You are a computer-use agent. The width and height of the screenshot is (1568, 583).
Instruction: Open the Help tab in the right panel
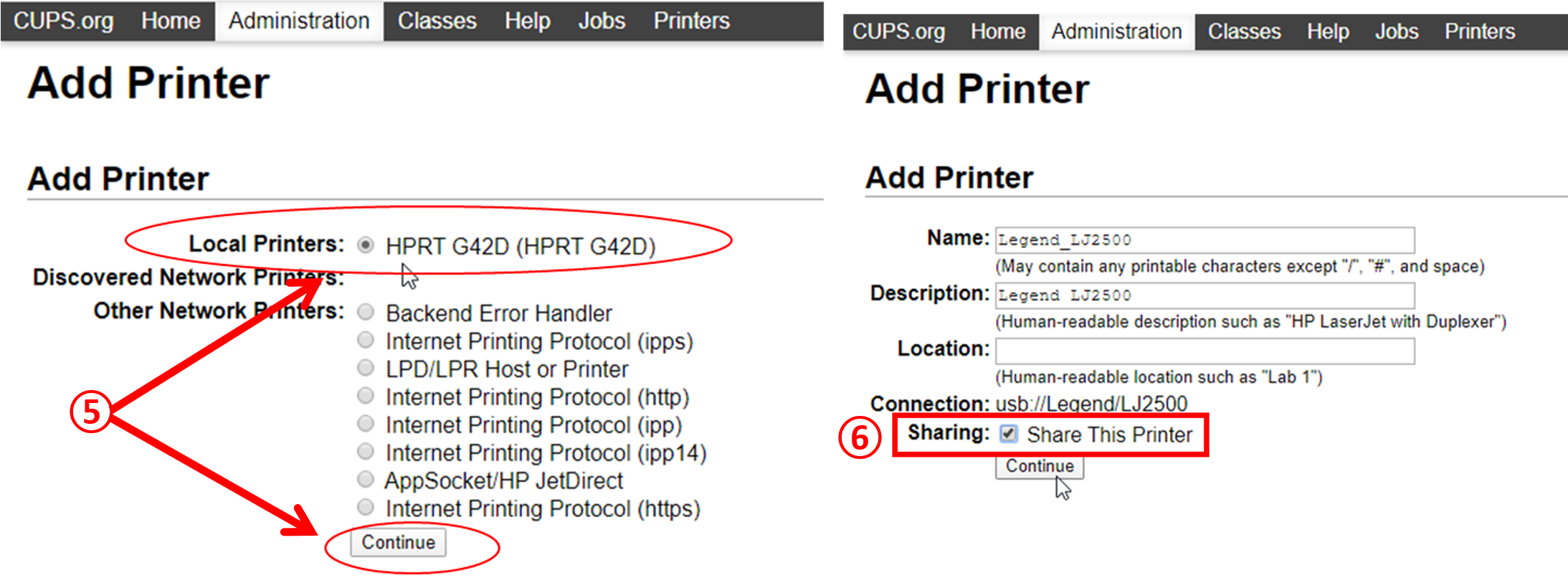1327,32
